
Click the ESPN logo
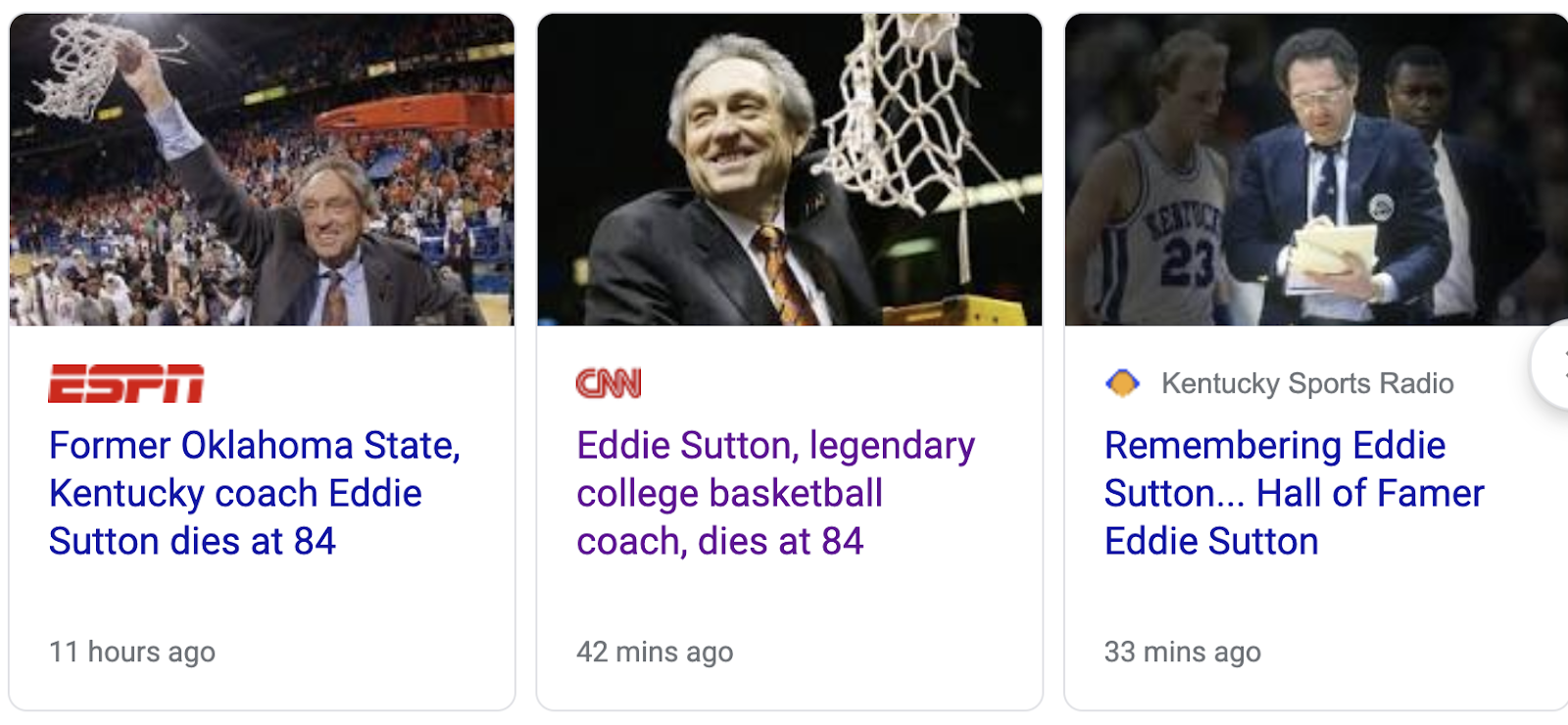pos(126,383)
